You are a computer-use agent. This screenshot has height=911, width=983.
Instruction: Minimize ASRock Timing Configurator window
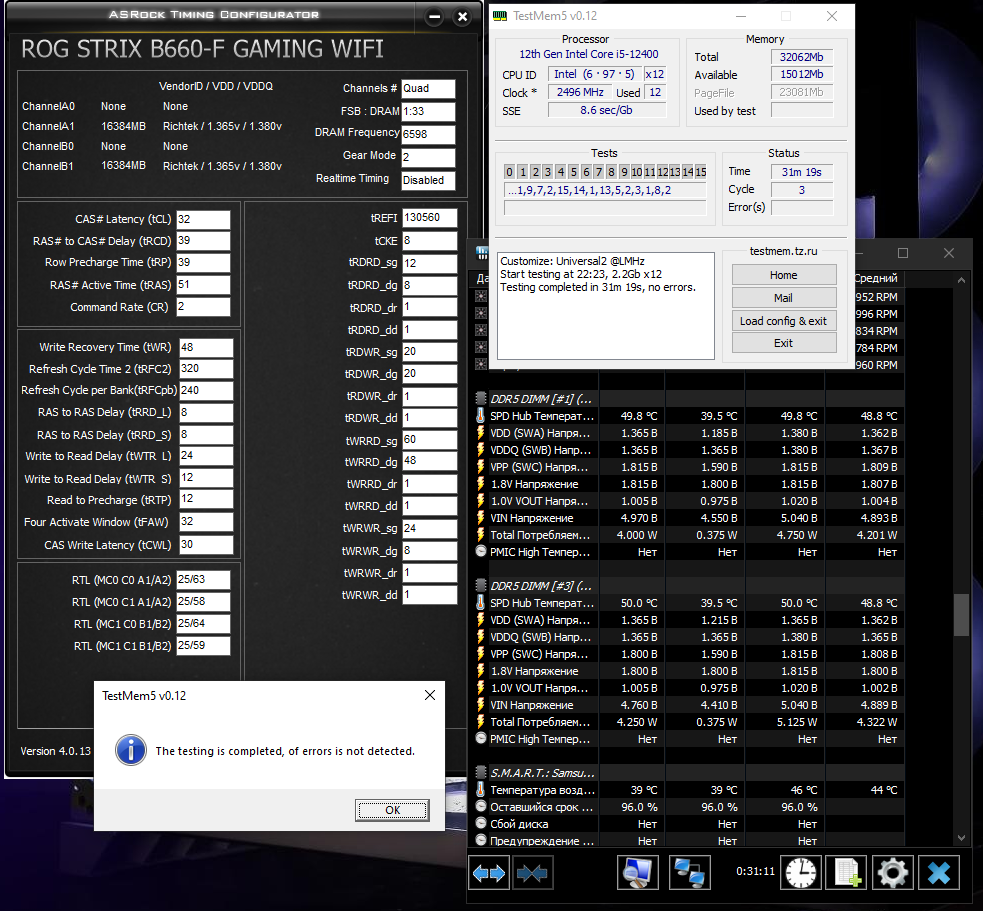click(434, 17)
